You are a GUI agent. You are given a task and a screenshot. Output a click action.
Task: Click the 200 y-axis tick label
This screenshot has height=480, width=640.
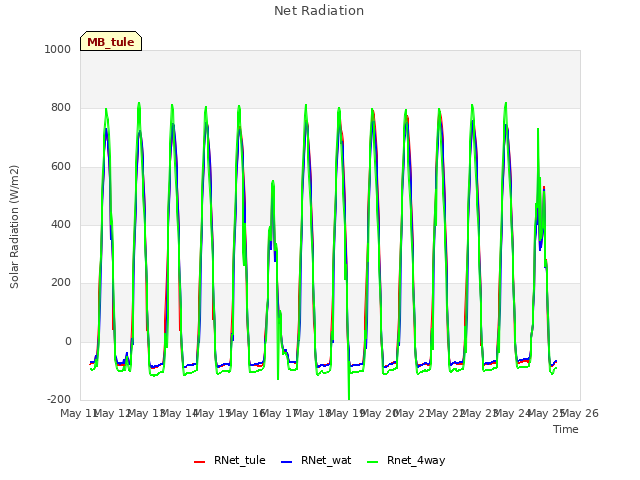(x=61, y=282)
